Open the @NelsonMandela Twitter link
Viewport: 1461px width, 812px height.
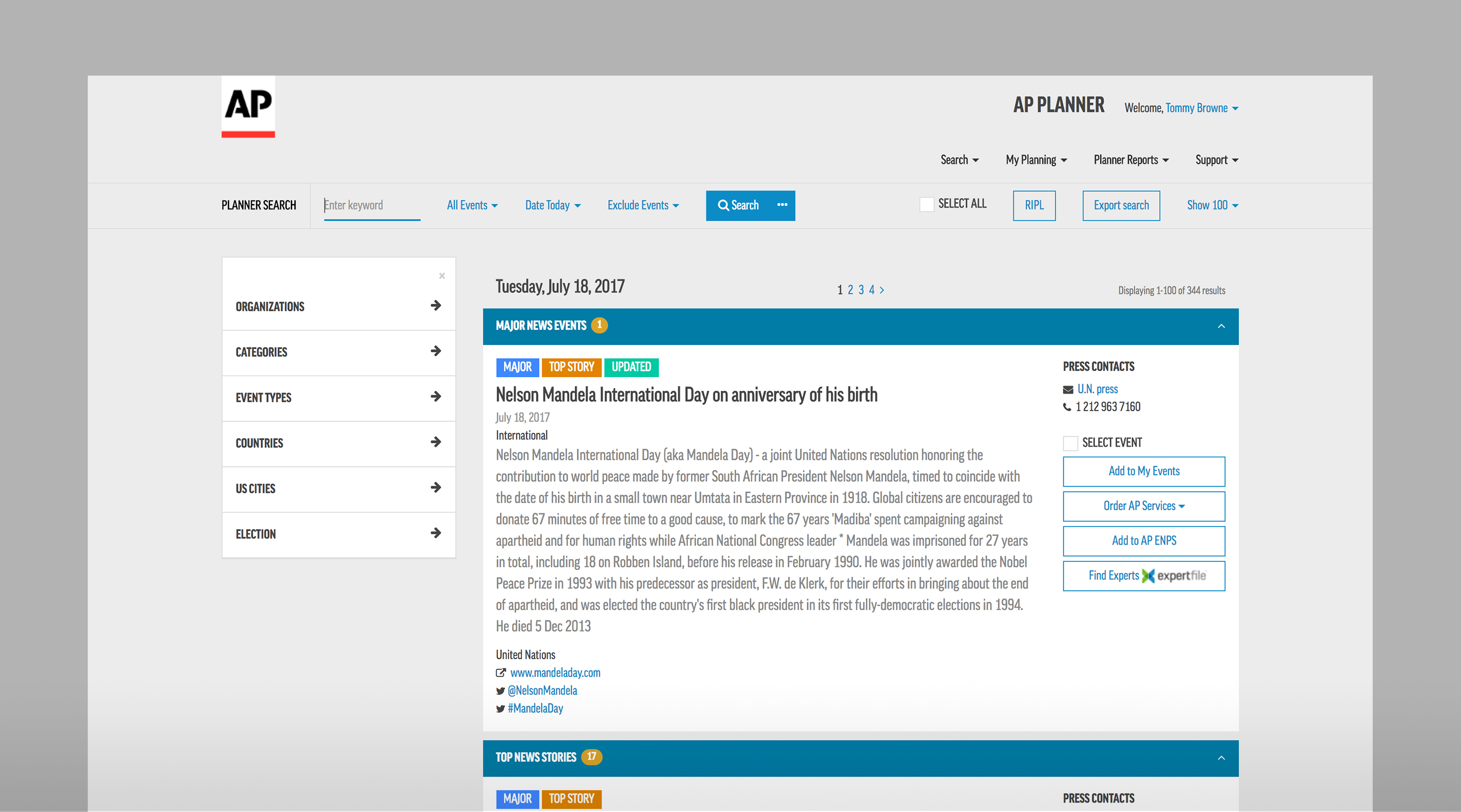coord(542,691)
